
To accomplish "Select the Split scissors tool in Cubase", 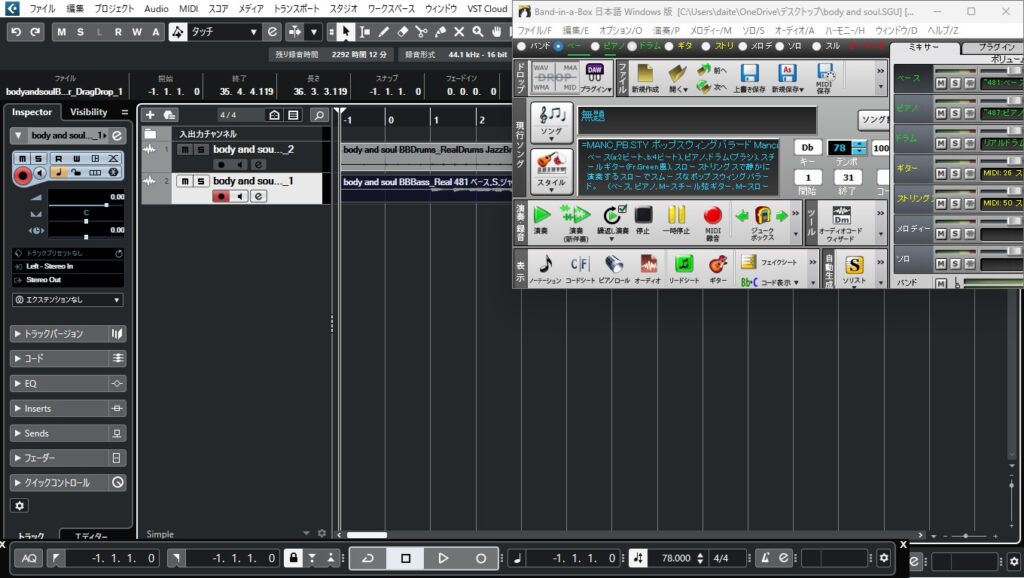I will (x=421, y=31).
